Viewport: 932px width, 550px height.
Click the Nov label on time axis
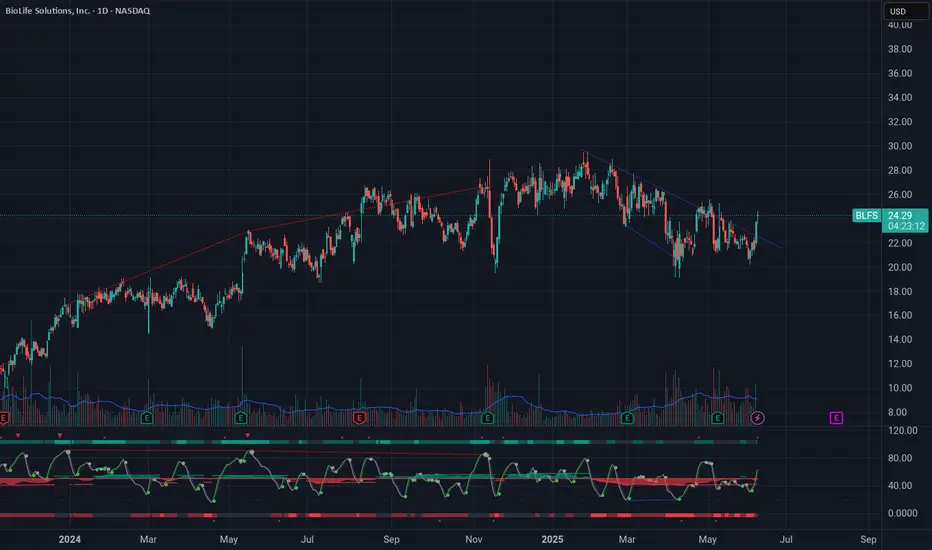(x=474, y=539)
